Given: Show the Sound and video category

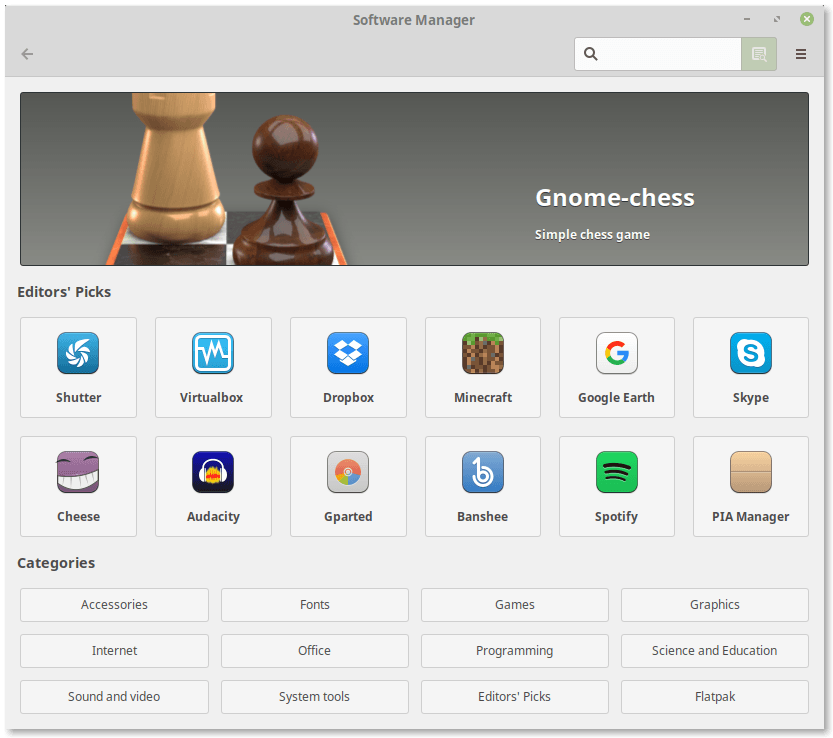Looking at the screenshot, I should tap(114, 697).
